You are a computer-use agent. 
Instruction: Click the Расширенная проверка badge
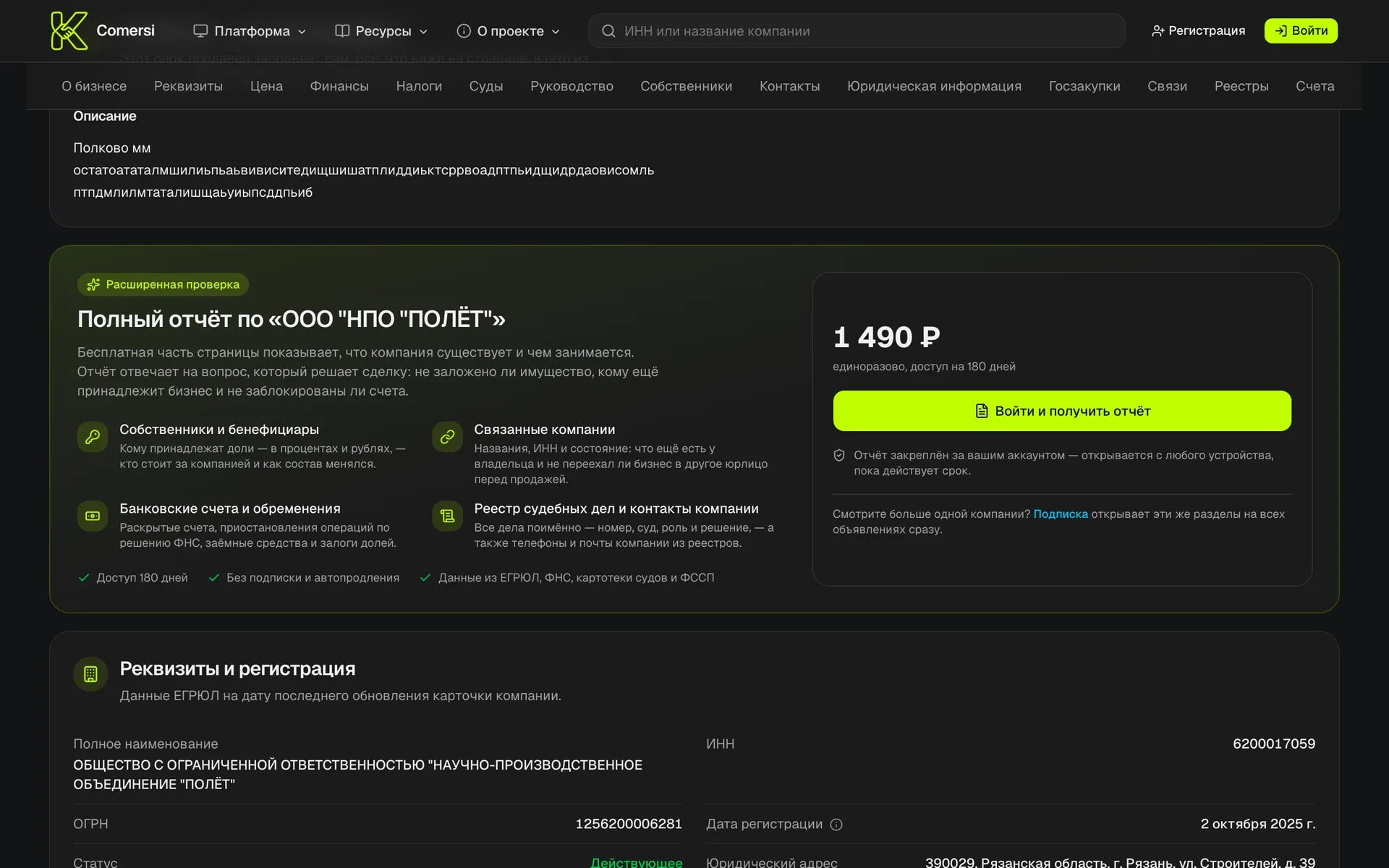click(163, 284)
